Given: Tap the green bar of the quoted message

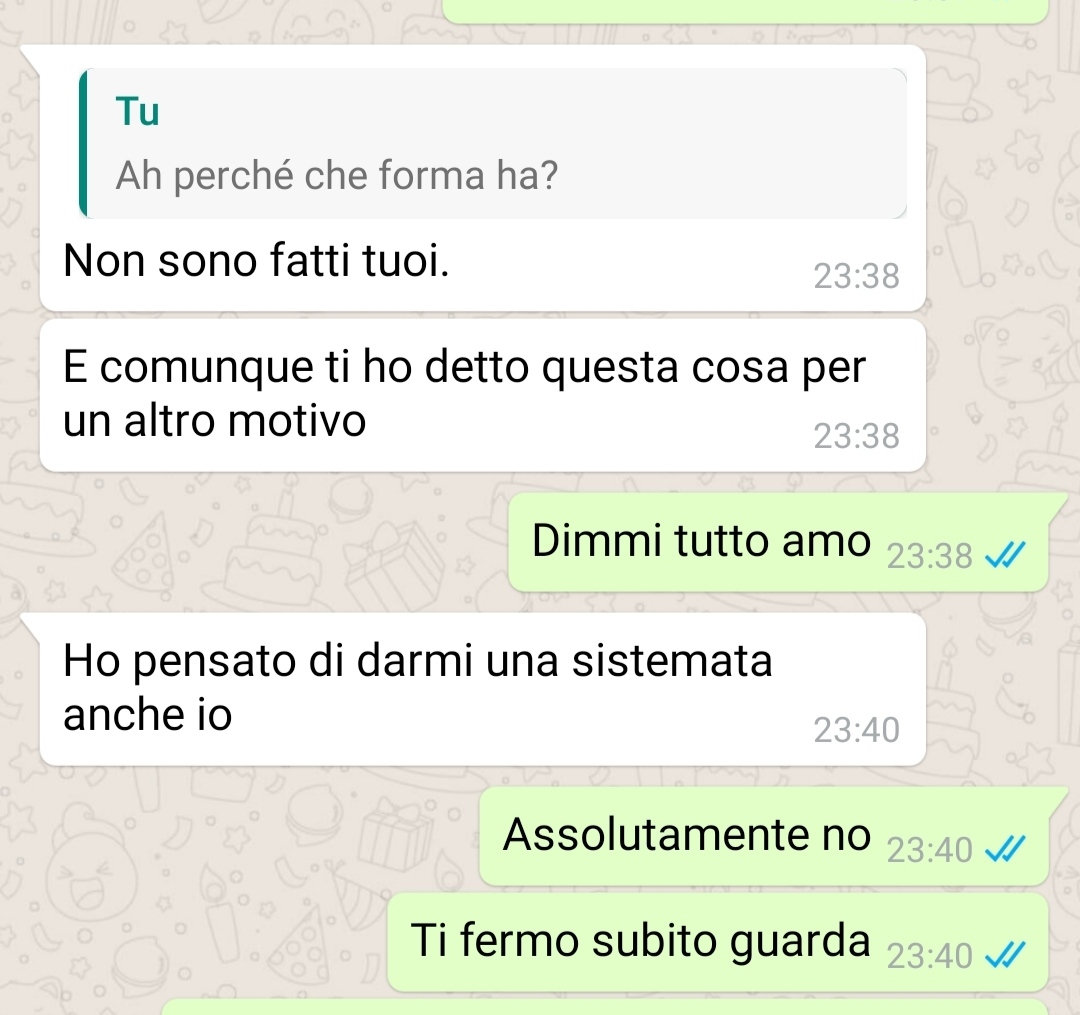Looking at the screenshot, I should click(83, 143).
